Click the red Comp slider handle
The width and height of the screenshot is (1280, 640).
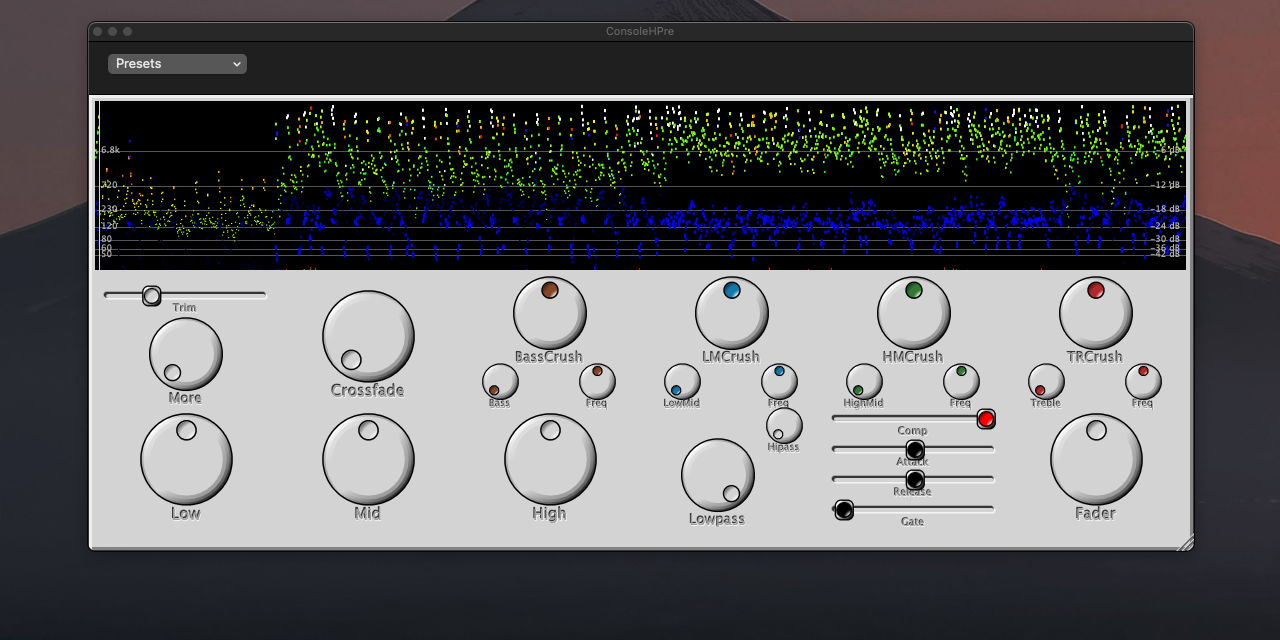point(986,419)
